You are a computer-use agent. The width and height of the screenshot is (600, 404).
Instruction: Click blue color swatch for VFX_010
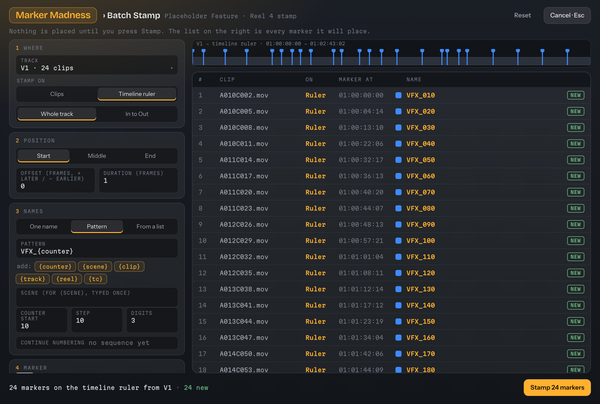(398, 95)
